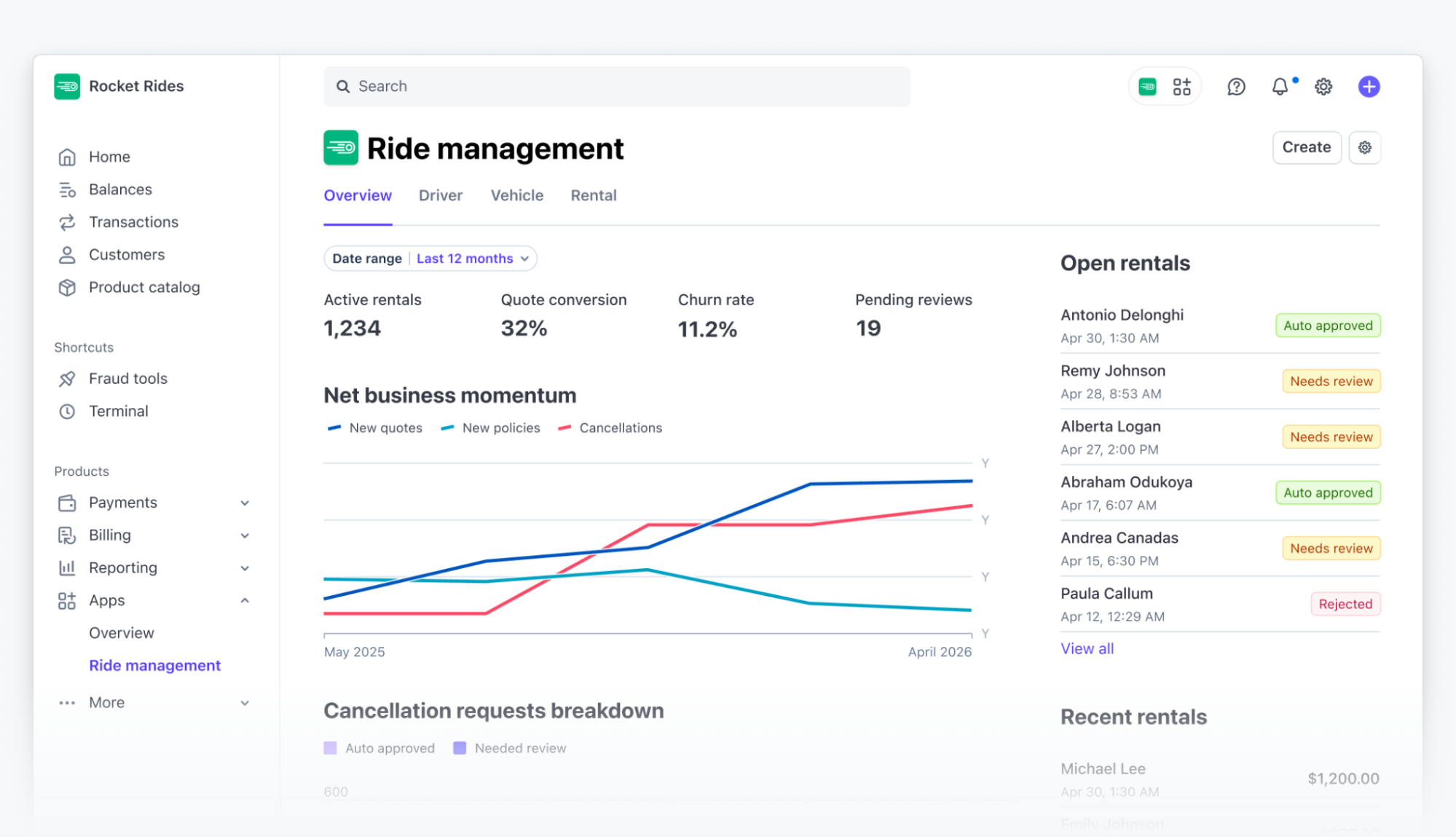The width and height of the screenshot is (1456, 837).
Task: Click the Auto approved legend swatch
Action: (330, 748)
